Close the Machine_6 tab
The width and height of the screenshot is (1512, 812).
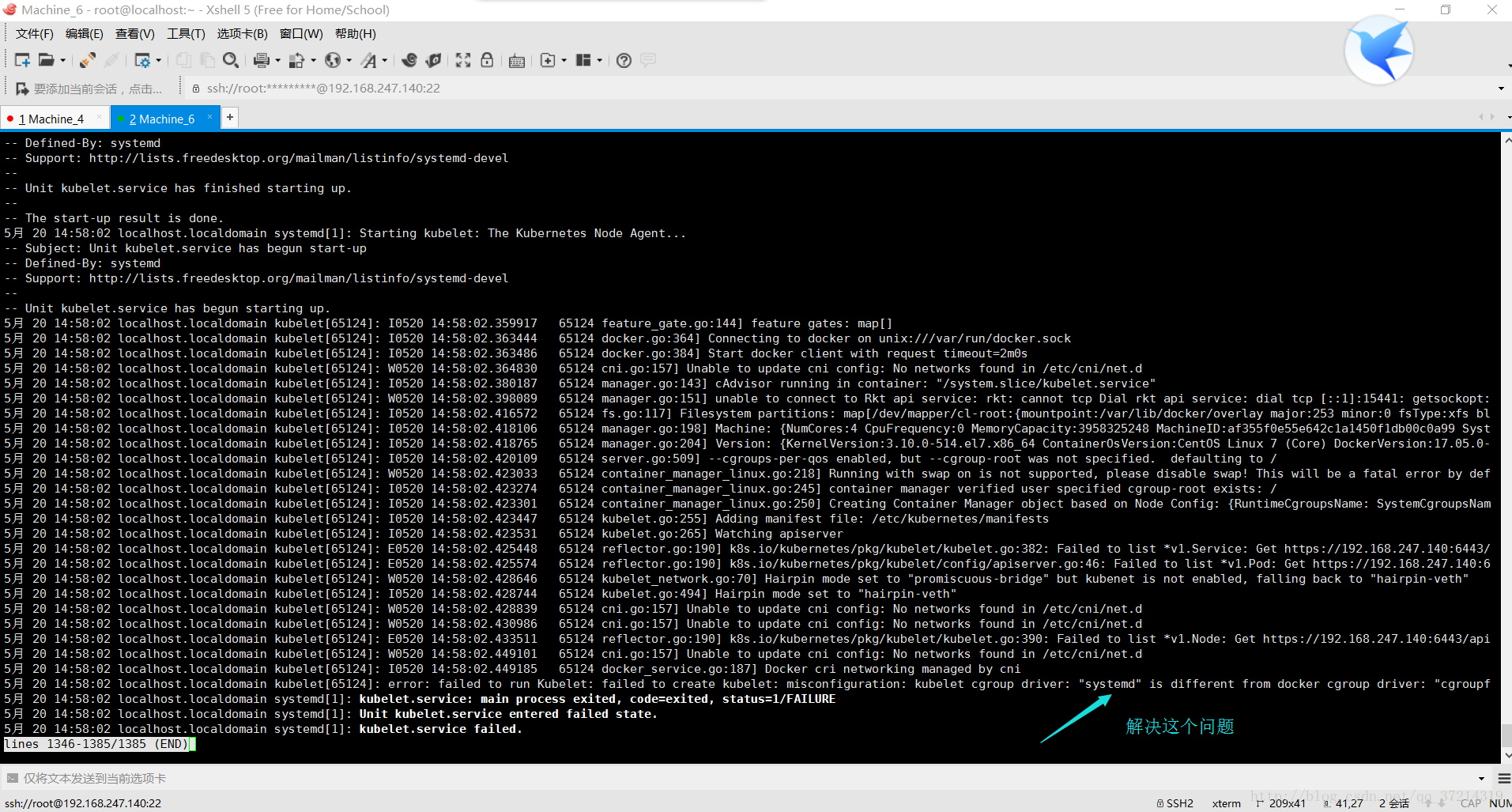coord(209,118)
